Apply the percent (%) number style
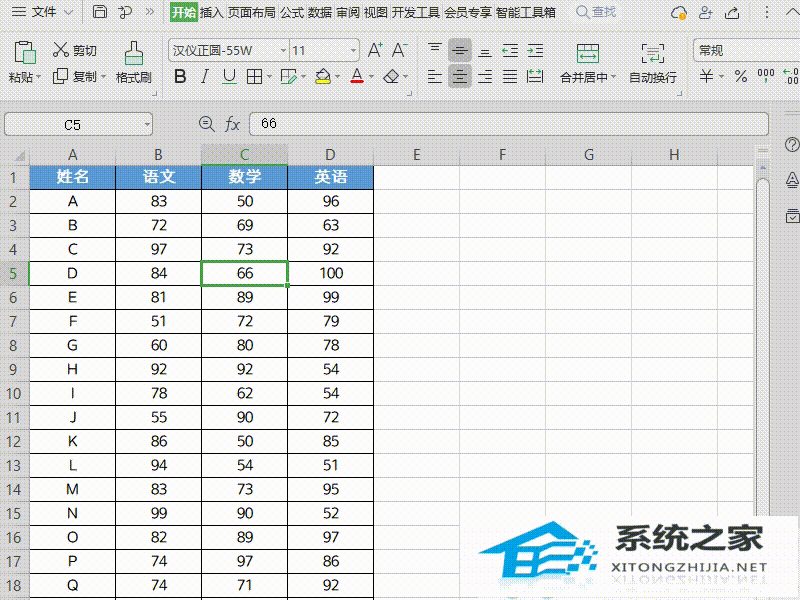The width and height of the screenshot is (800, 600). [740, 76]
